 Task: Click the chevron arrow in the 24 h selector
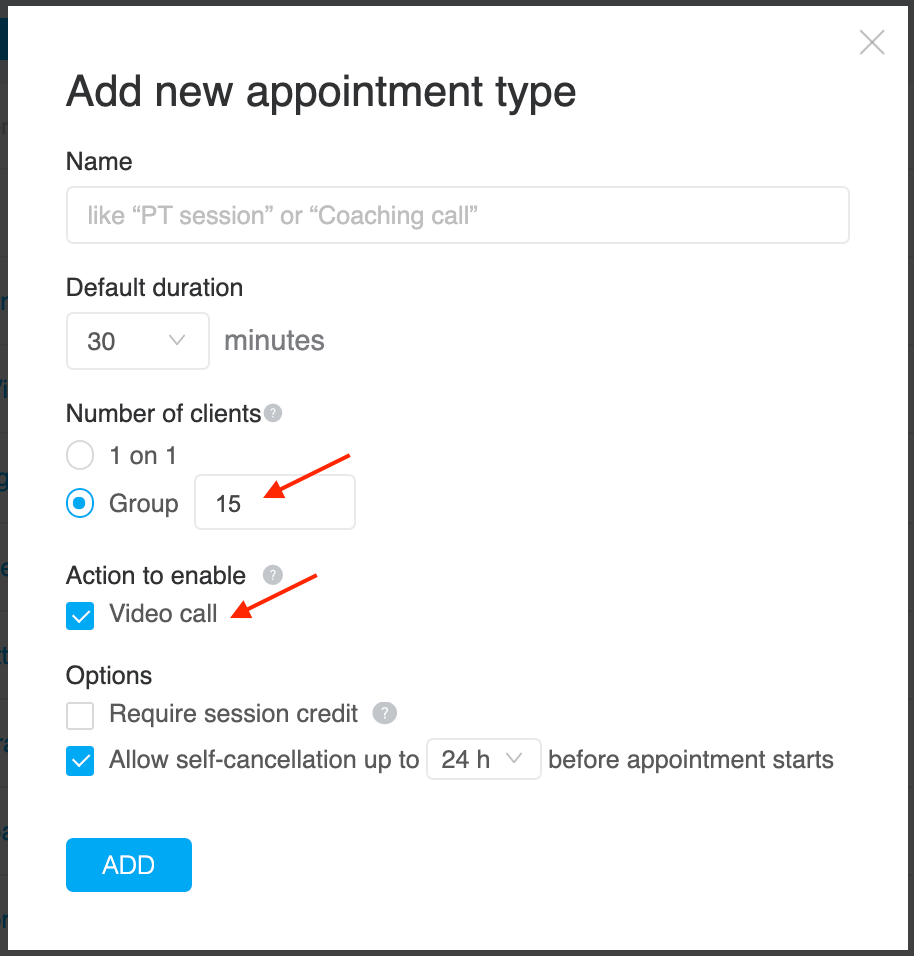coord(515,758)
